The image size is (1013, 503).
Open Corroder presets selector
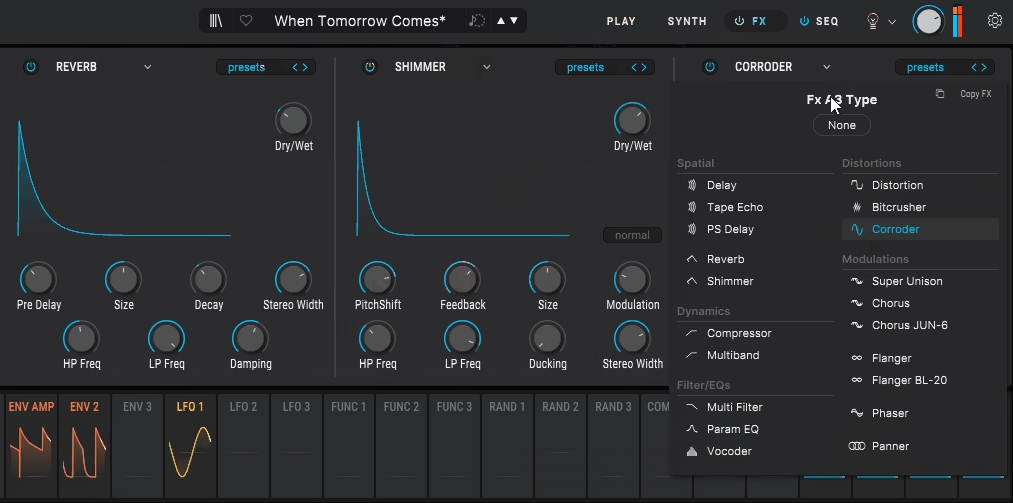(x=925, y=67)
